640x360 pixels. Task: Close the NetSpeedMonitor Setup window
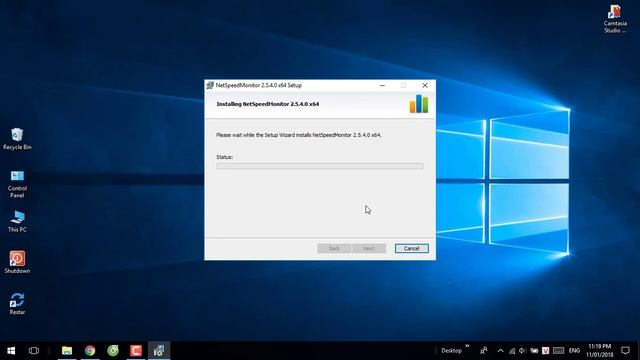click(x=425, y=85)
